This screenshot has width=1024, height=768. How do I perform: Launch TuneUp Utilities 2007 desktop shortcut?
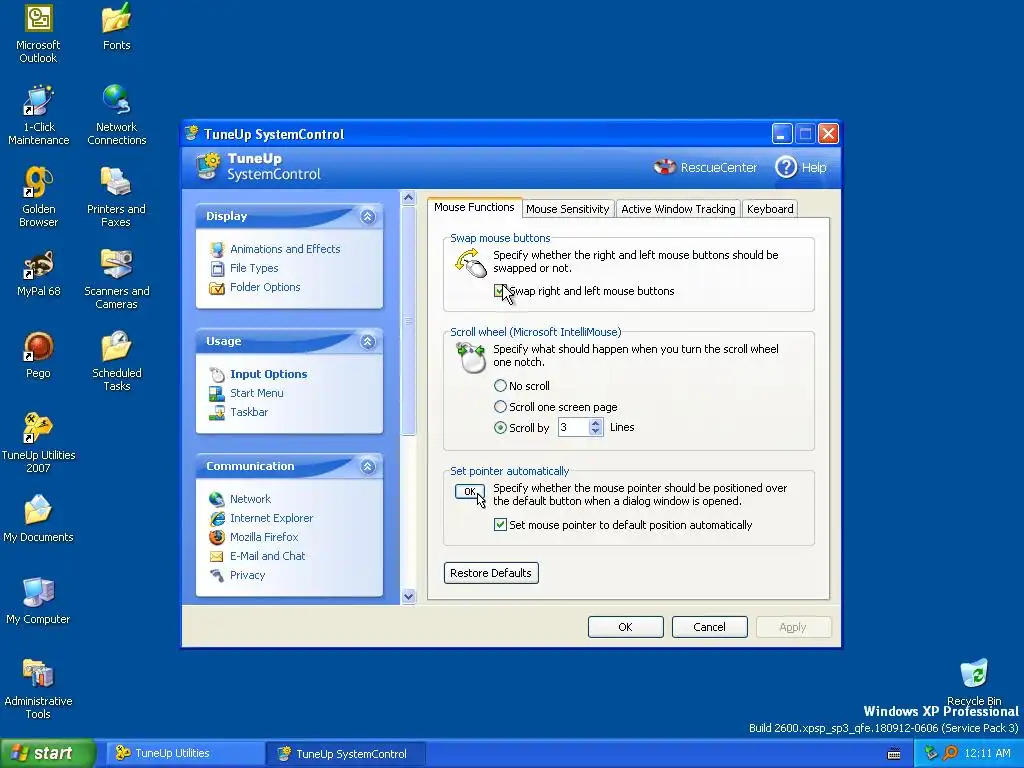(38, 428)
